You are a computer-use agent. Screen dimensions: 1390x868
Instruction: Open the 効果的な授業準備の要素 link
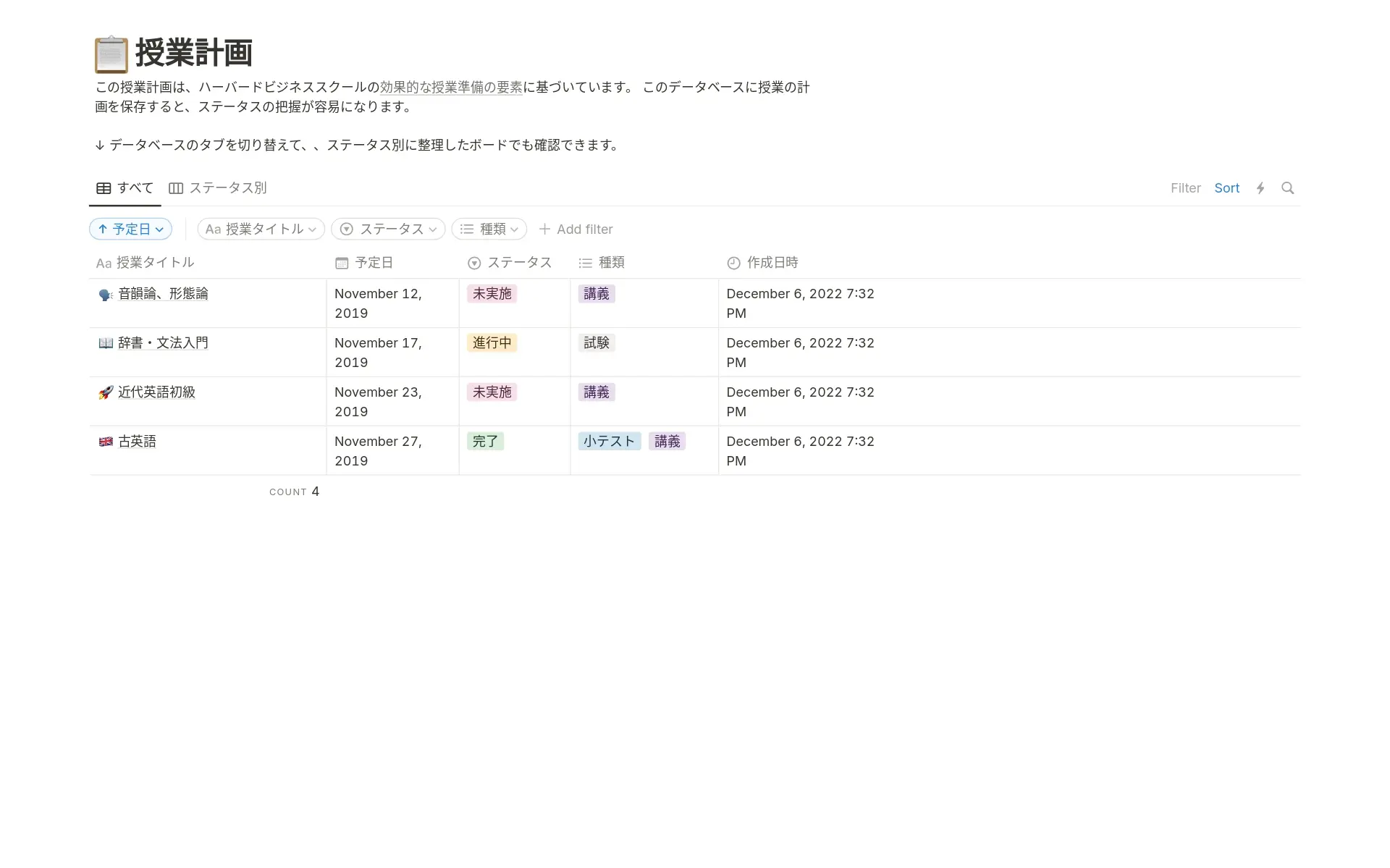click(451, 88)
